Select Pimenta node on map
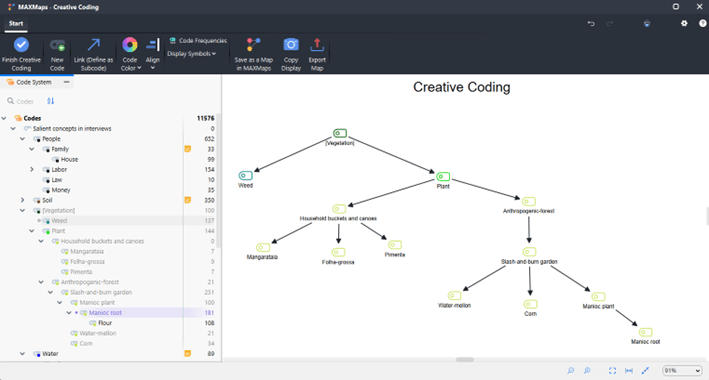The height and width of the screenshot is (380, 709). tap(395, 245)
